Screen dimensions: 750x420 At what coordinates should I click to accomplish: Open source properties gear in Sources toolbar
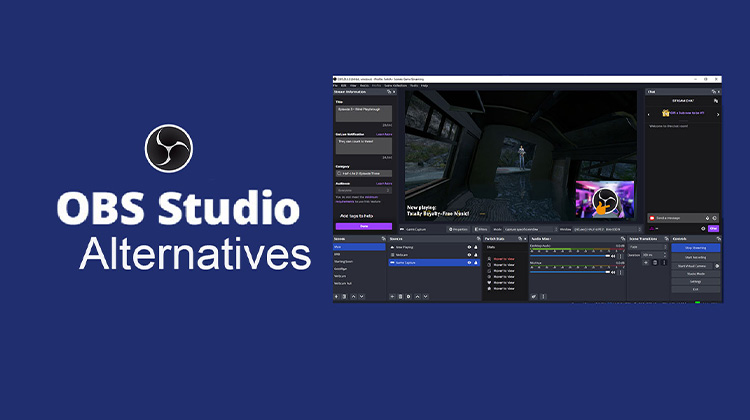[x=408, y=297]
